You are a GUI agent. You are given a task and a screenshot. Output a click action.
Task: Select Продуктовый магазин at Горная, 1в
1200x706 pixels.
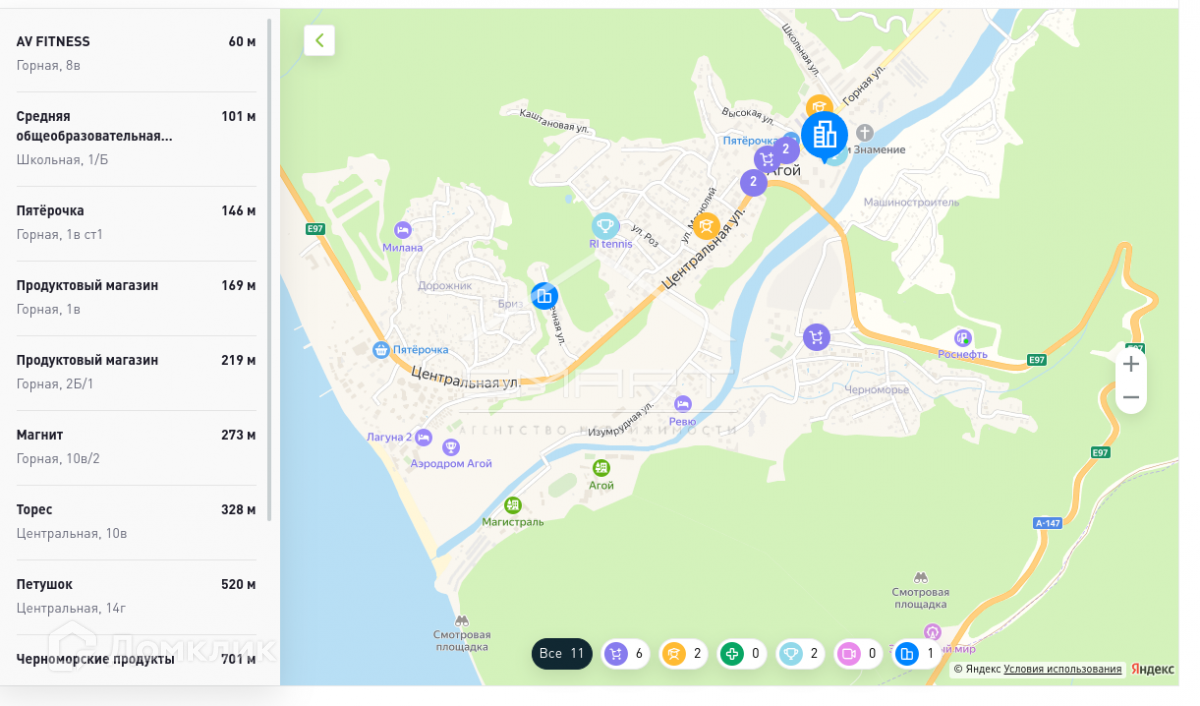(x=136, y=298)
